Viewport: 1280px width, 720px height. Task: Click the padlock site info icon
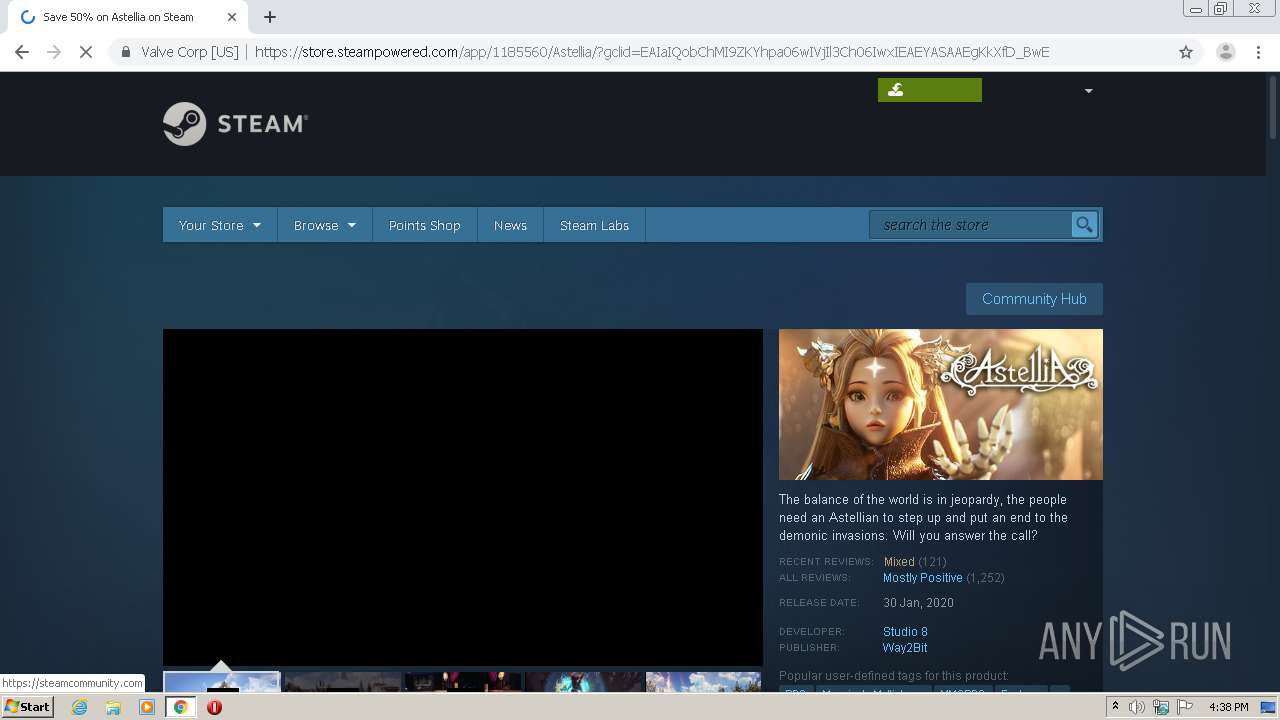click(x=126, y=52)
